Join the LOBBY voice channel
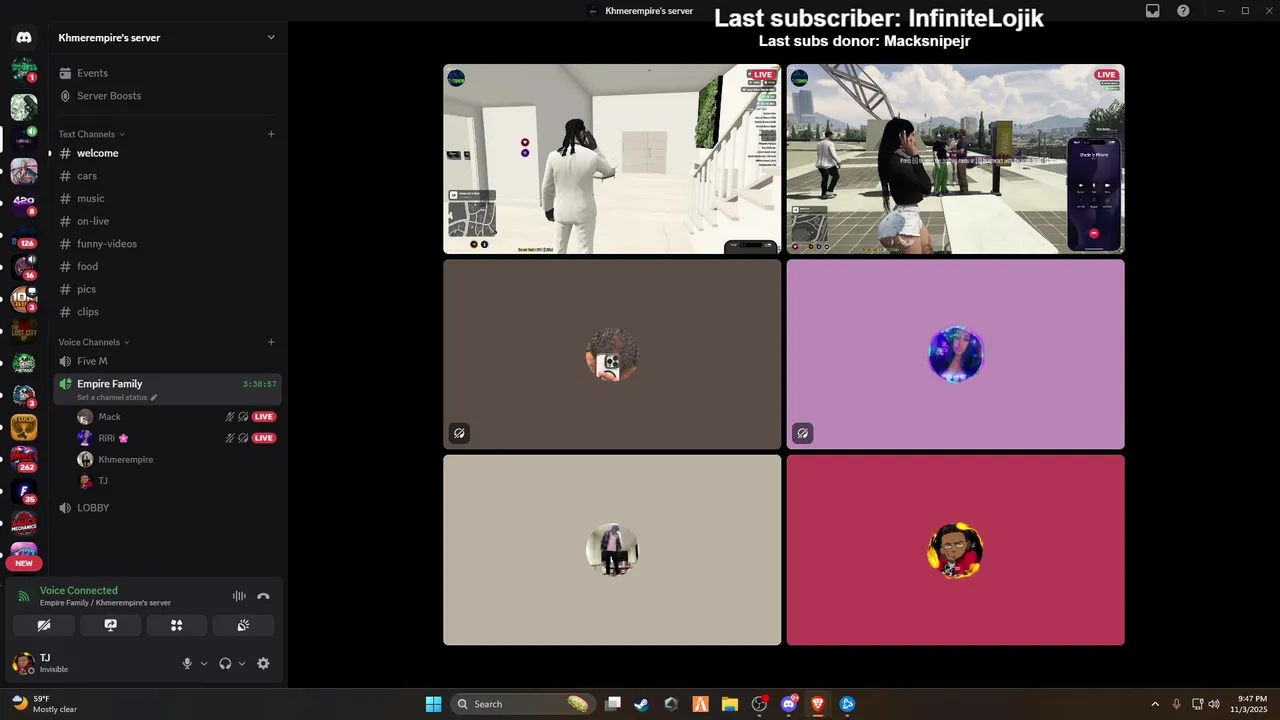1280x720 pixels. 166,508
